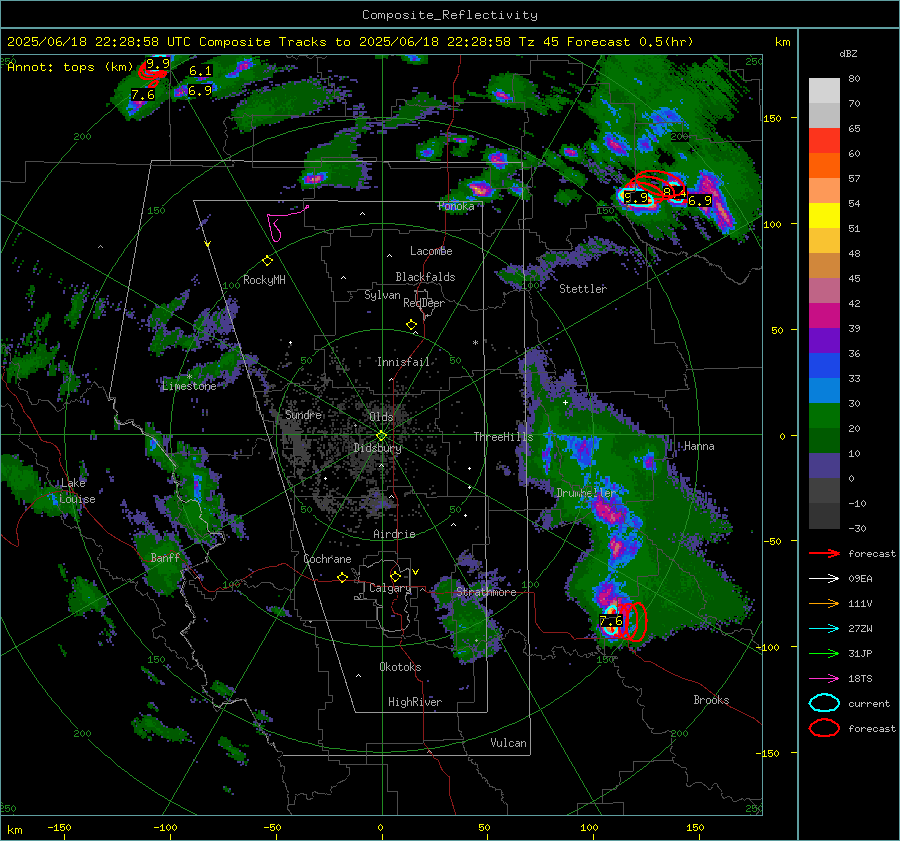Click the yellow diamond marker beside RockyMH
The image size is (900, 841).
pos(267,261)
